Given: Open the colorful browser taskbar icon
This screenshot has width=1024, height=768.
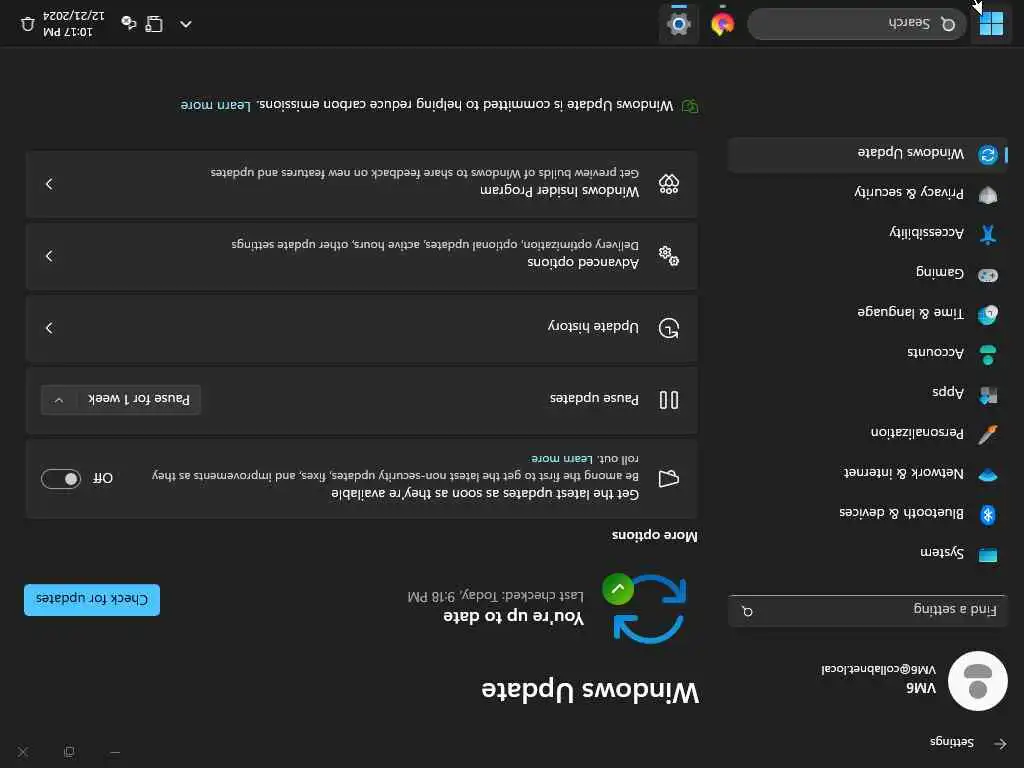Looking at the screenshot, I should (722, 24).
